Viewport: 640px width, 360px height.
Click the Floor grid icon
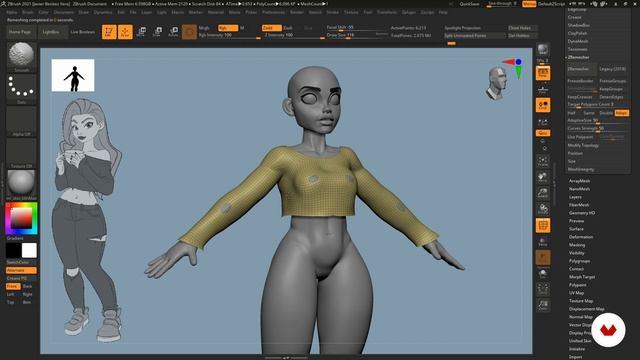[543, 89]
